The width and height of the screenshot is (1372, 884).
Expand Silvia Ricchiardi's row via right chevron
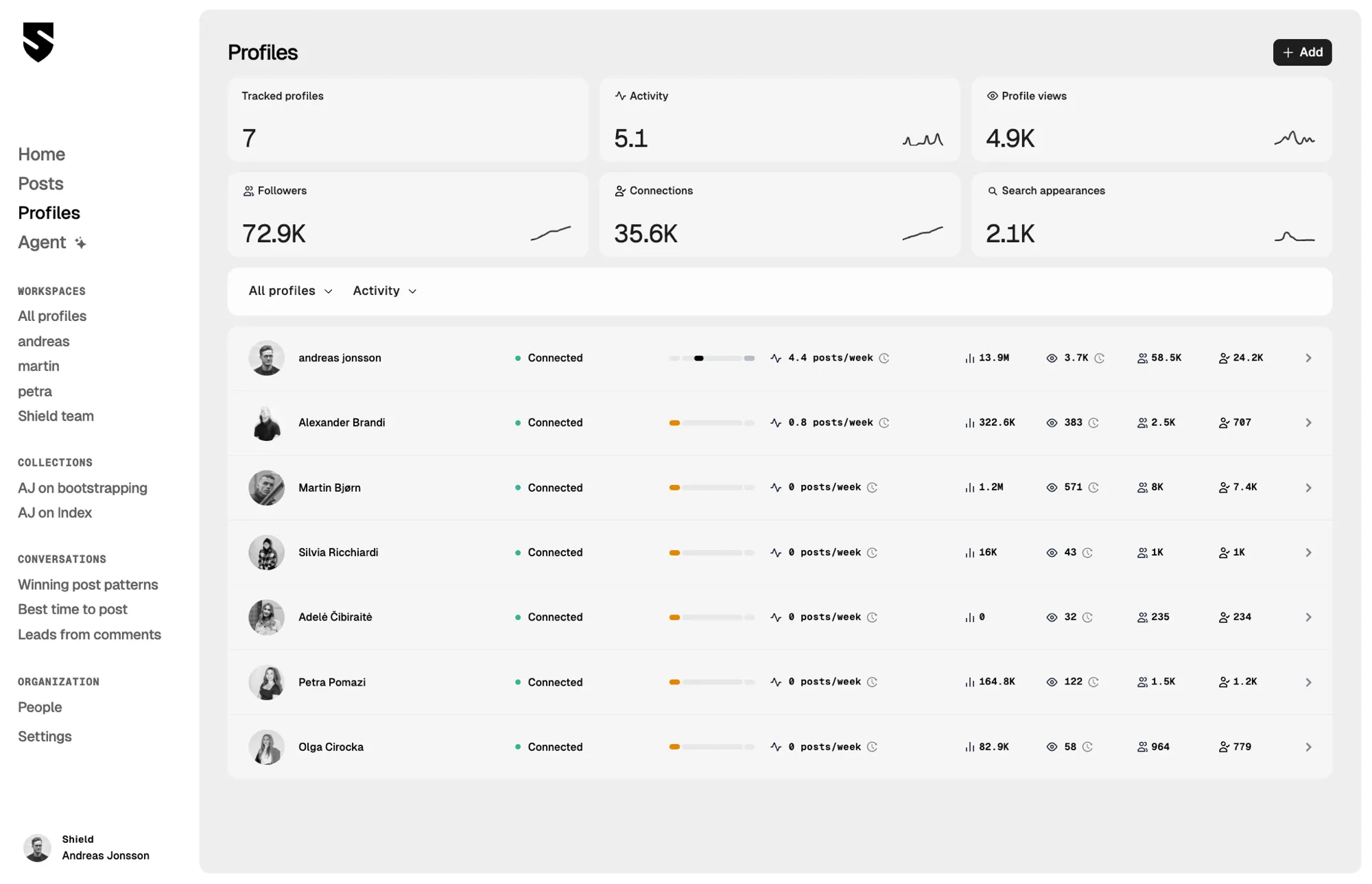(x=1309, y=552)
